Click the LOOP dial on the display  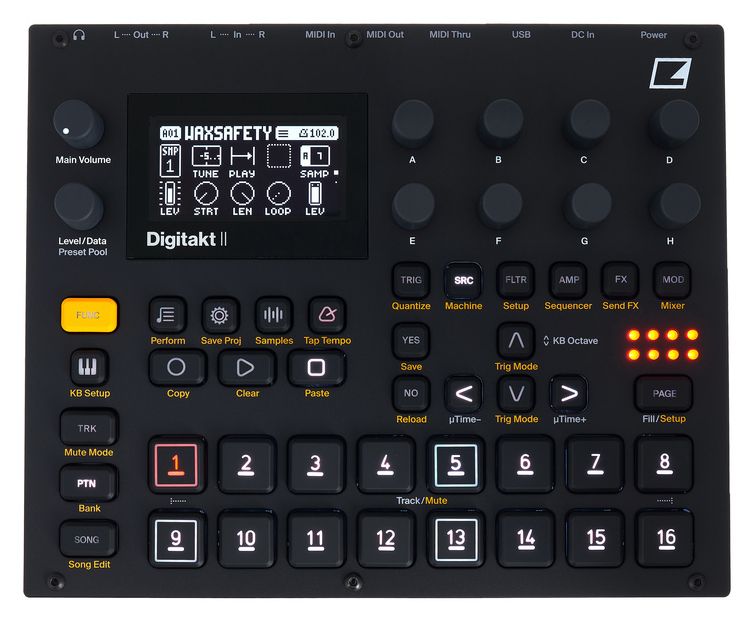pos(278,199)
